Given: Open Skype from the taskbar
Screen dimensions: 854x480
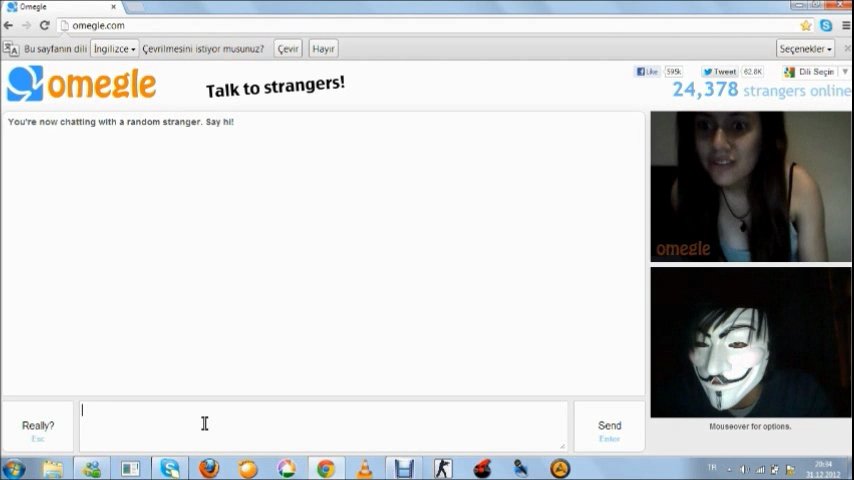Looking at the screenshot, I should (169, 469).
